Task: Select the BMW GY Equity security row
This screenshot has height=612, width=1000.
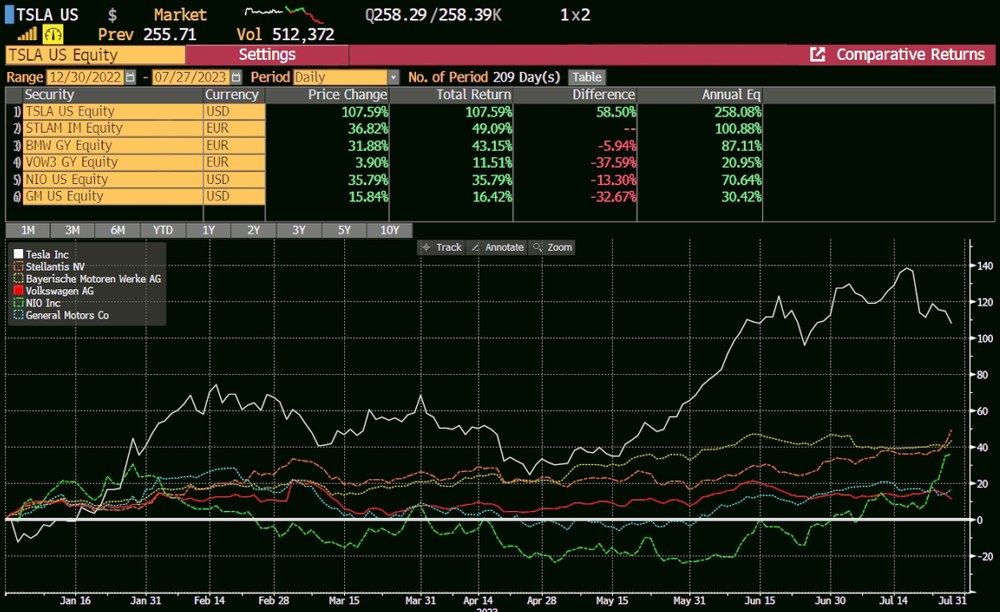Action: pyautogui.click(x=113, y=145)
